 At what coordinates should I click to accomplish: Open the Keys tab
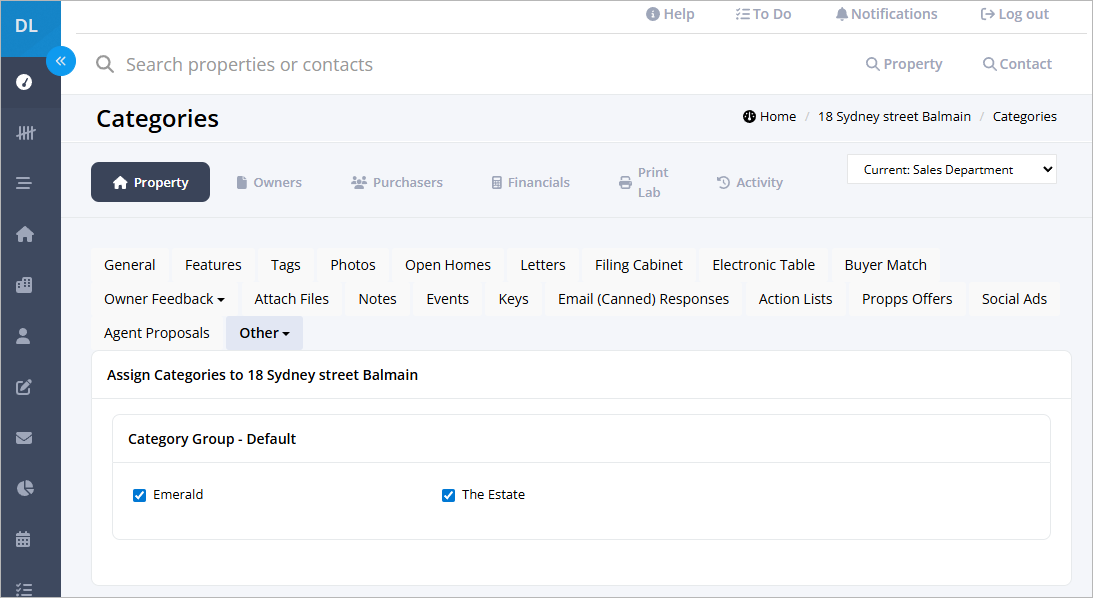(514, 299)
